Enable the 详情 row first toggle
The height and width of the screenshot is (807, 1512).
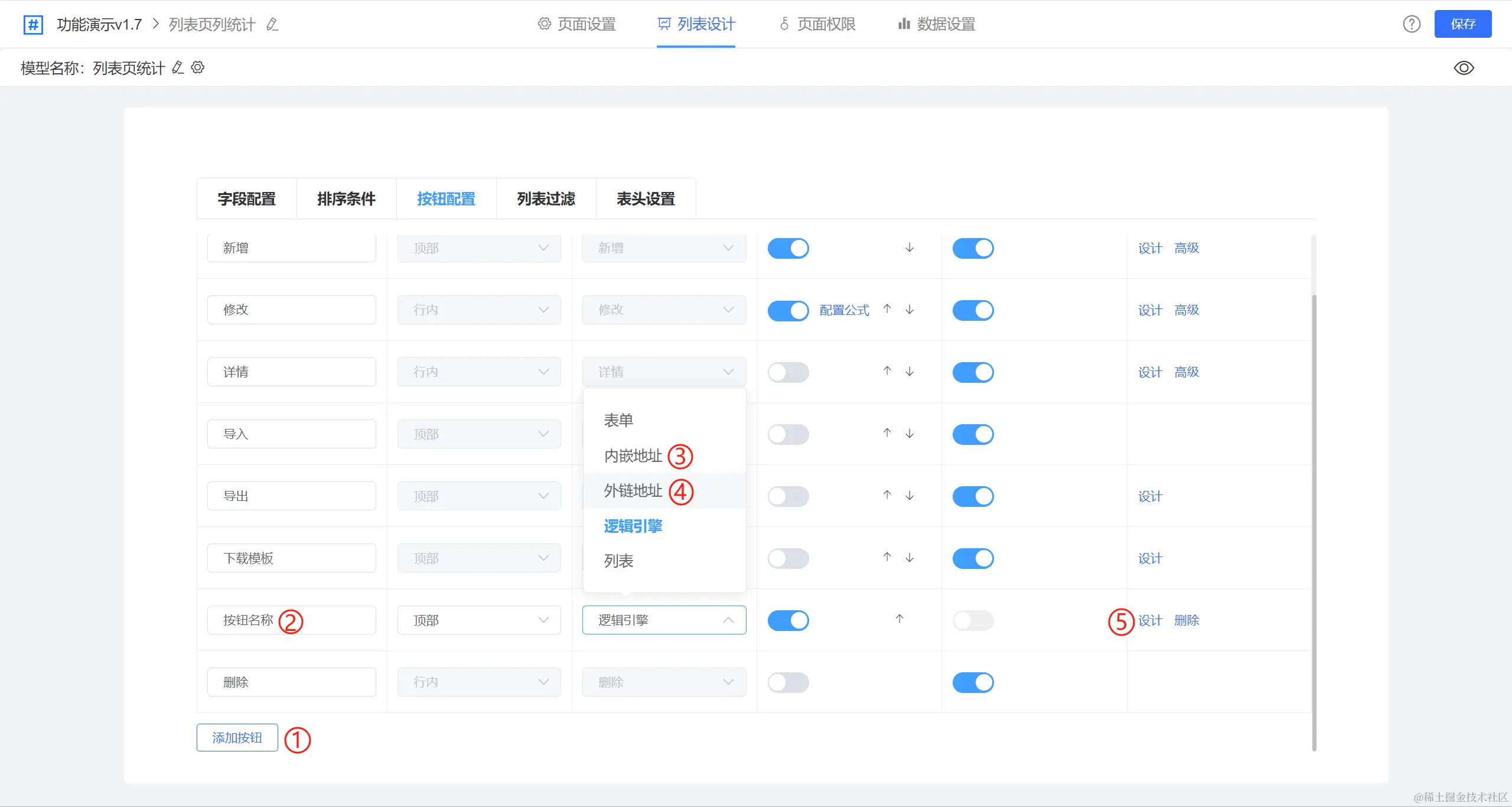788,372
